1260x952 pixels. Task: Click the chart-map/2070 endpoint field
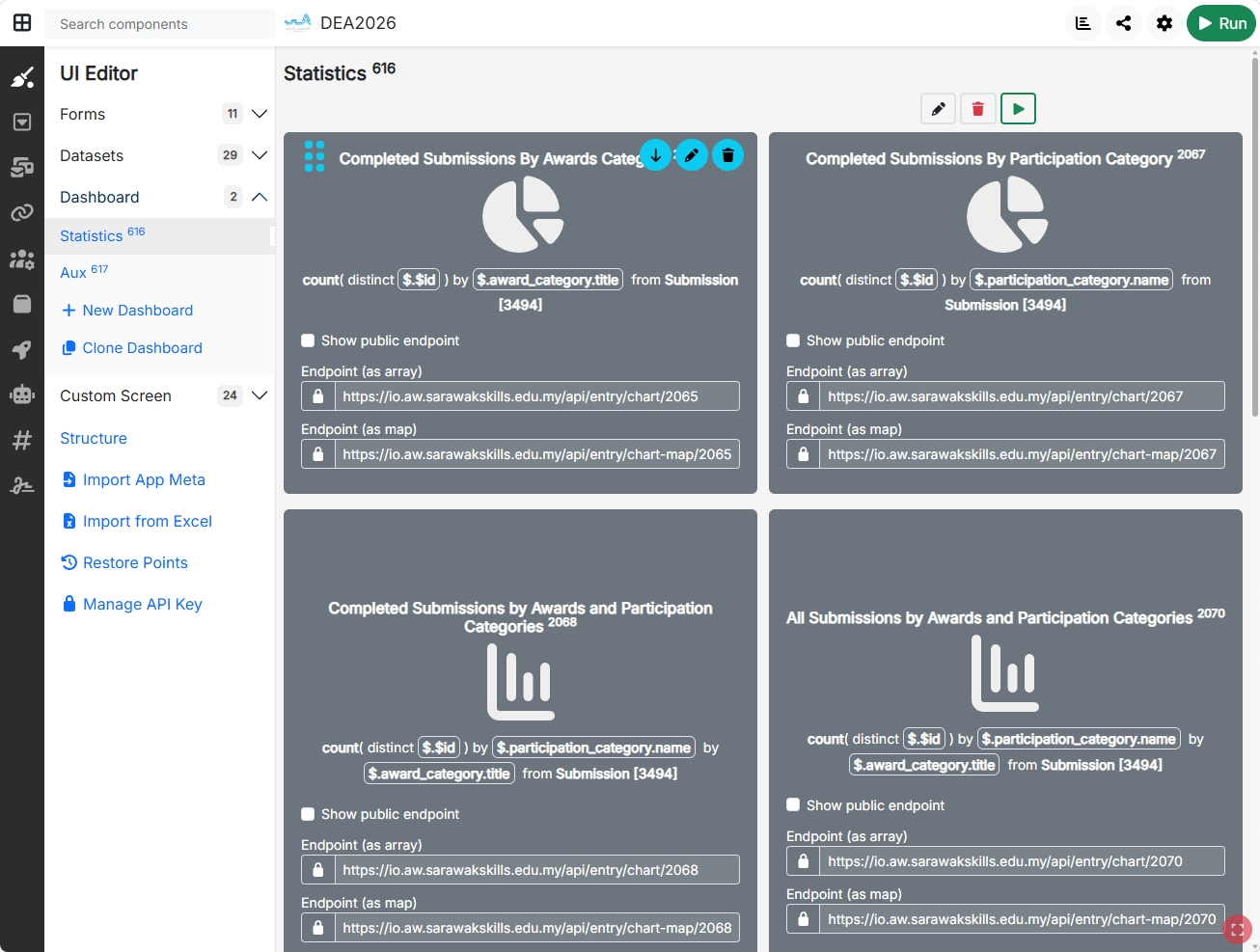(x=1022, y=919)
